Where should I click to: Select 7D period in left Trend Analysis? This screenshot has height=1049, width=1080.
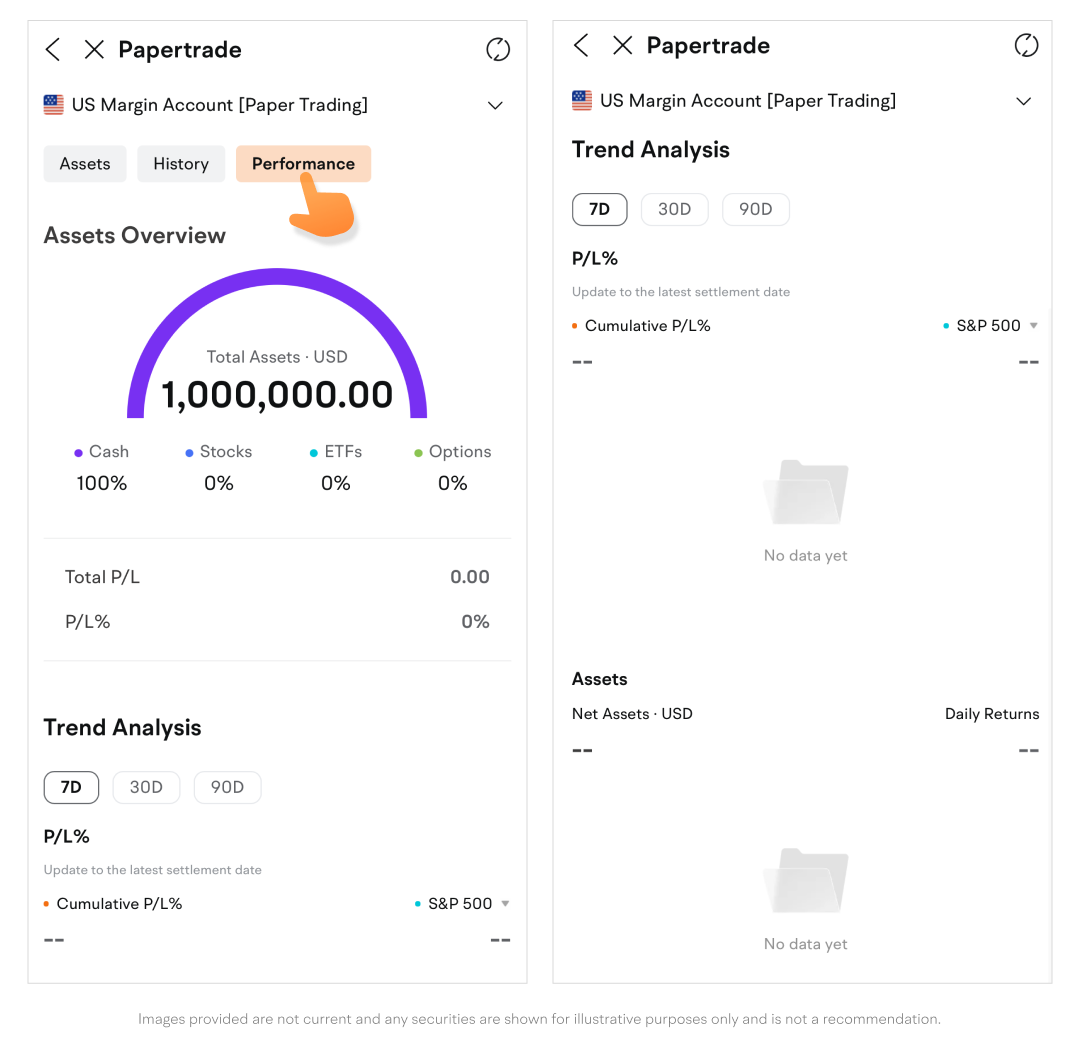click(71, 787)
